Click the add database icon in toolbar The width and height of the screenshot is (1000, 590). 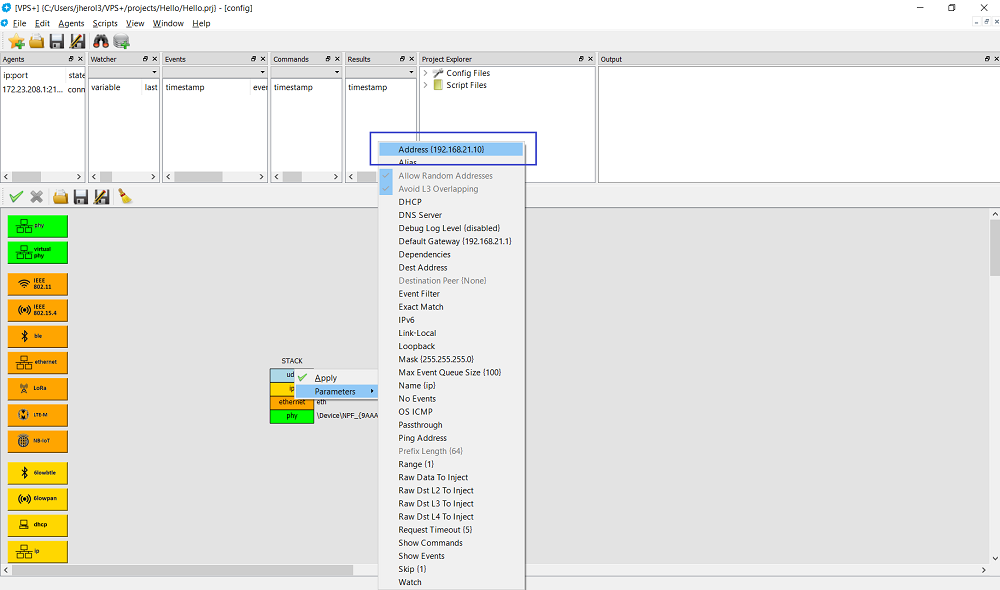click(121, 41)
